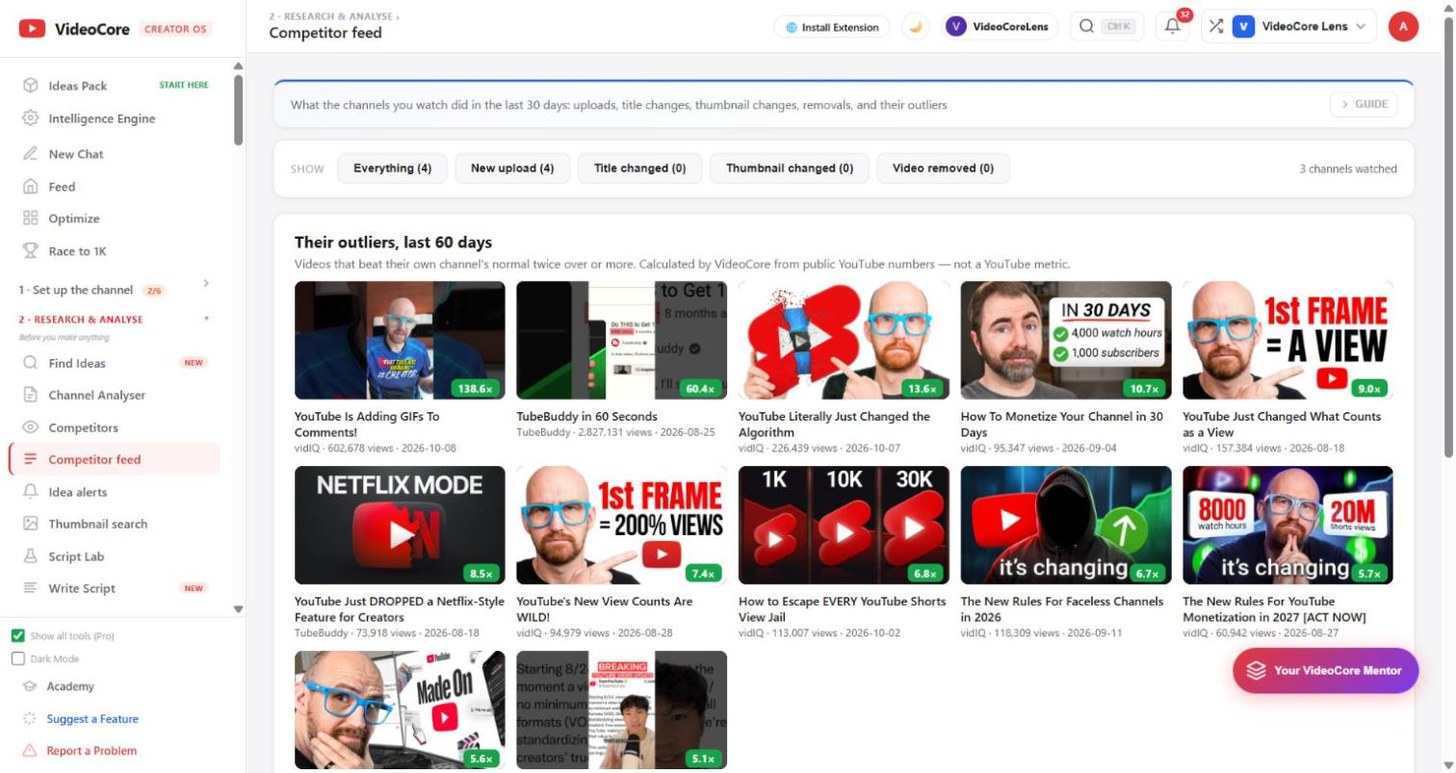Click the VideoCore logo icon
The height and width of the screenshot is (773, 1456).
pos(31,29)
